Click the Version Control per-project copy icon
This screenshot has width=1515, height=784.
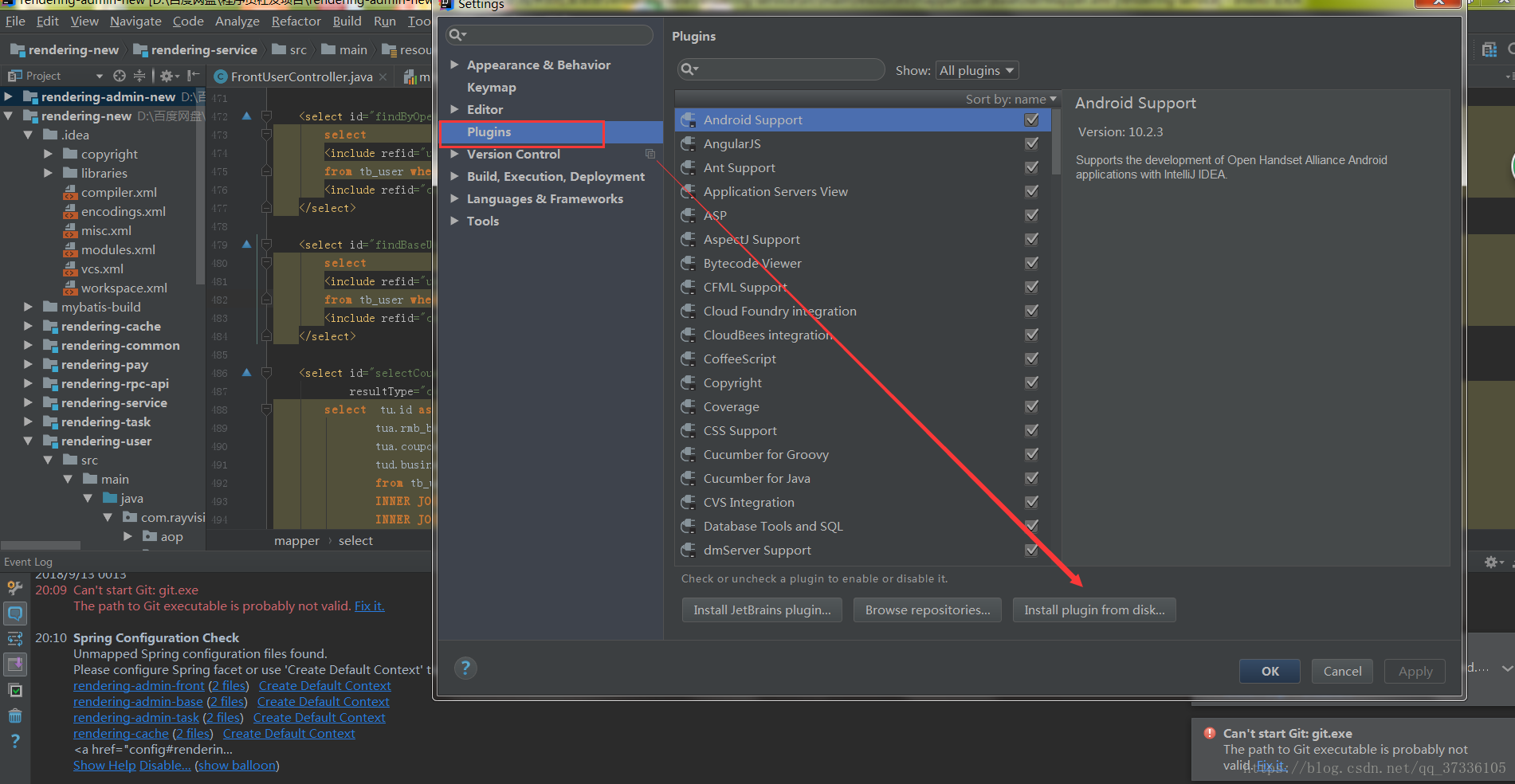(x=650, y=154)
